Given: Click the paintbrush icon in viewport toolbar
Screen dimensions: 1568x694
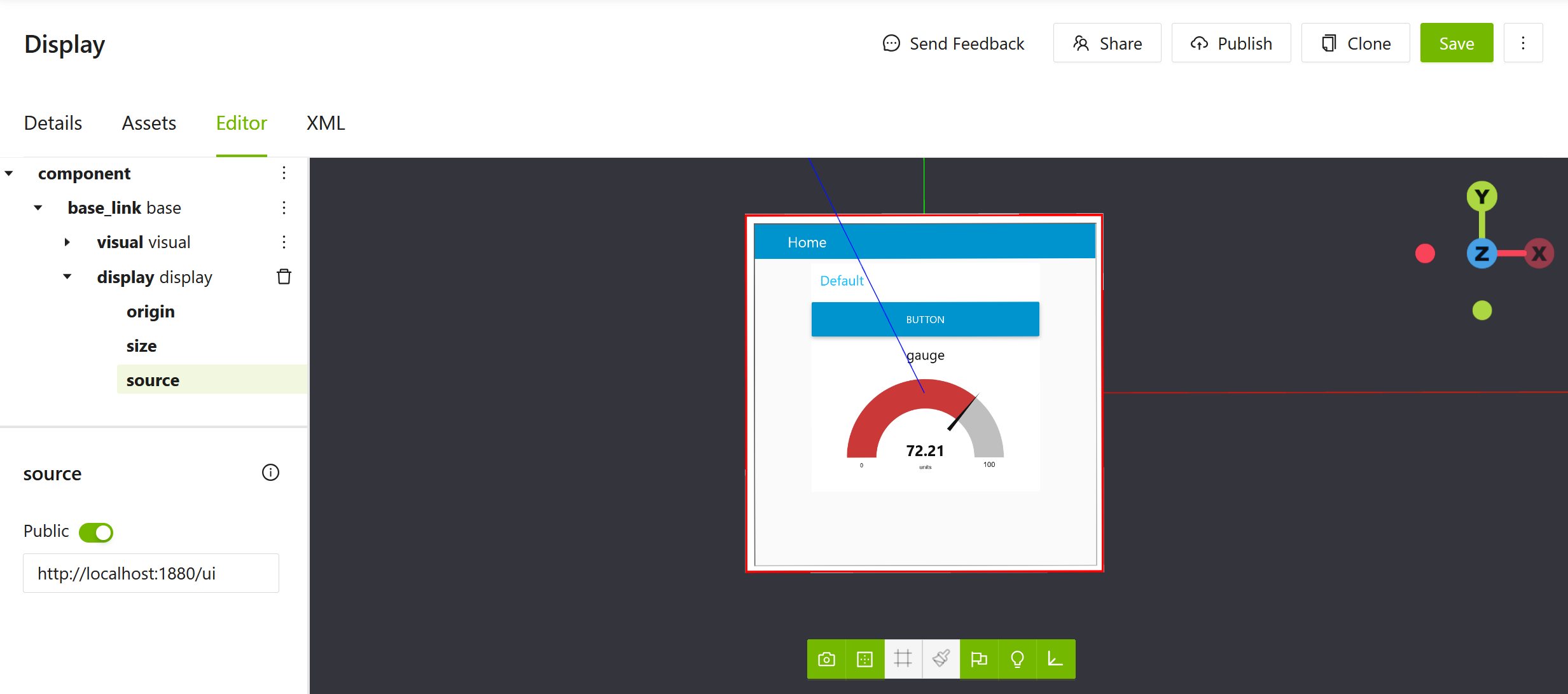Looking at the screenshot, I should pyautogui.click(x=941, y=659).
